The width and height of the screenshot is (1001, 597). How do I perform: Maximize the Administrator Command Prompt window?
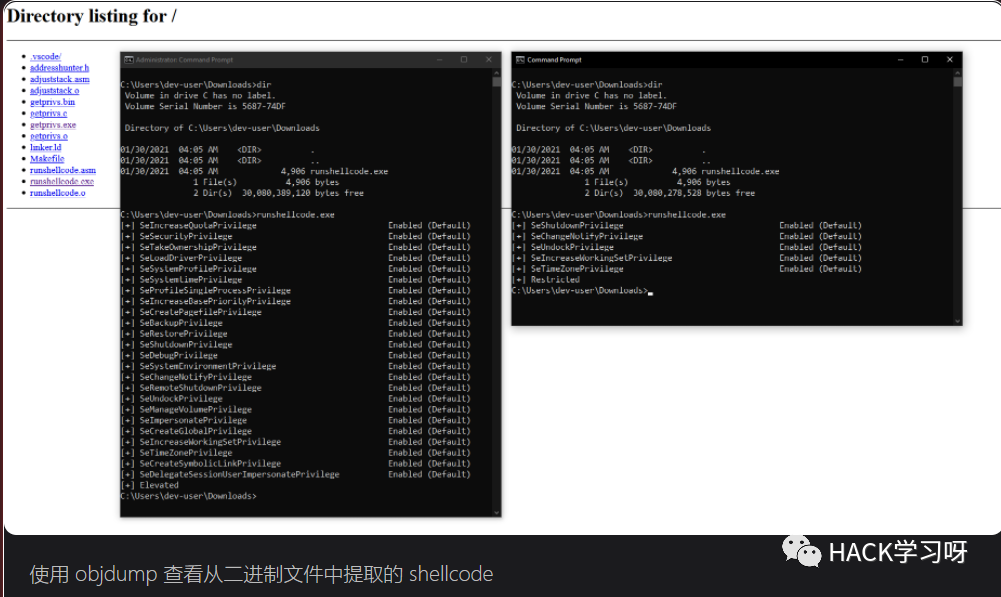[464, 59]
